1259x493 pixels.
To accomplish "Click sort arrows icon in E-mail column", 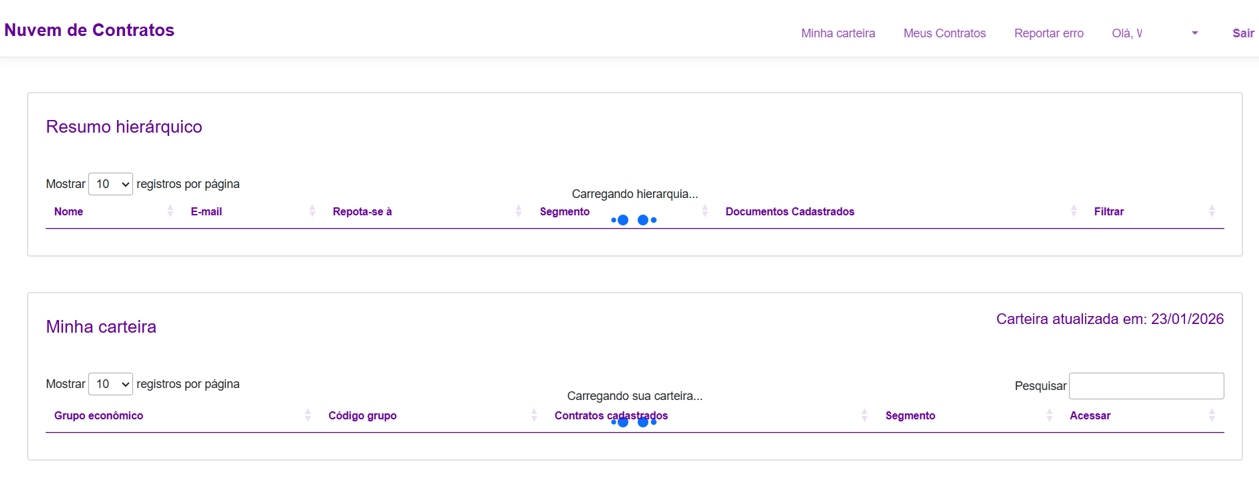I will [312, 212].
